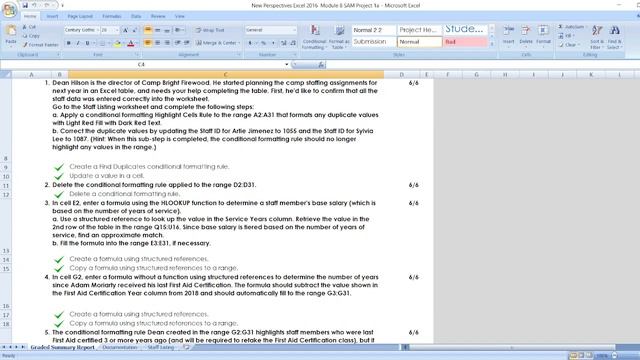
Task: Apply the Project He... cell style
Action: tap(419, 30)
